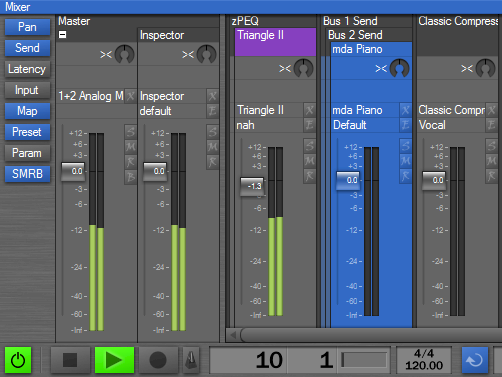Mute the Inspector channel

[x=212, y=147]
